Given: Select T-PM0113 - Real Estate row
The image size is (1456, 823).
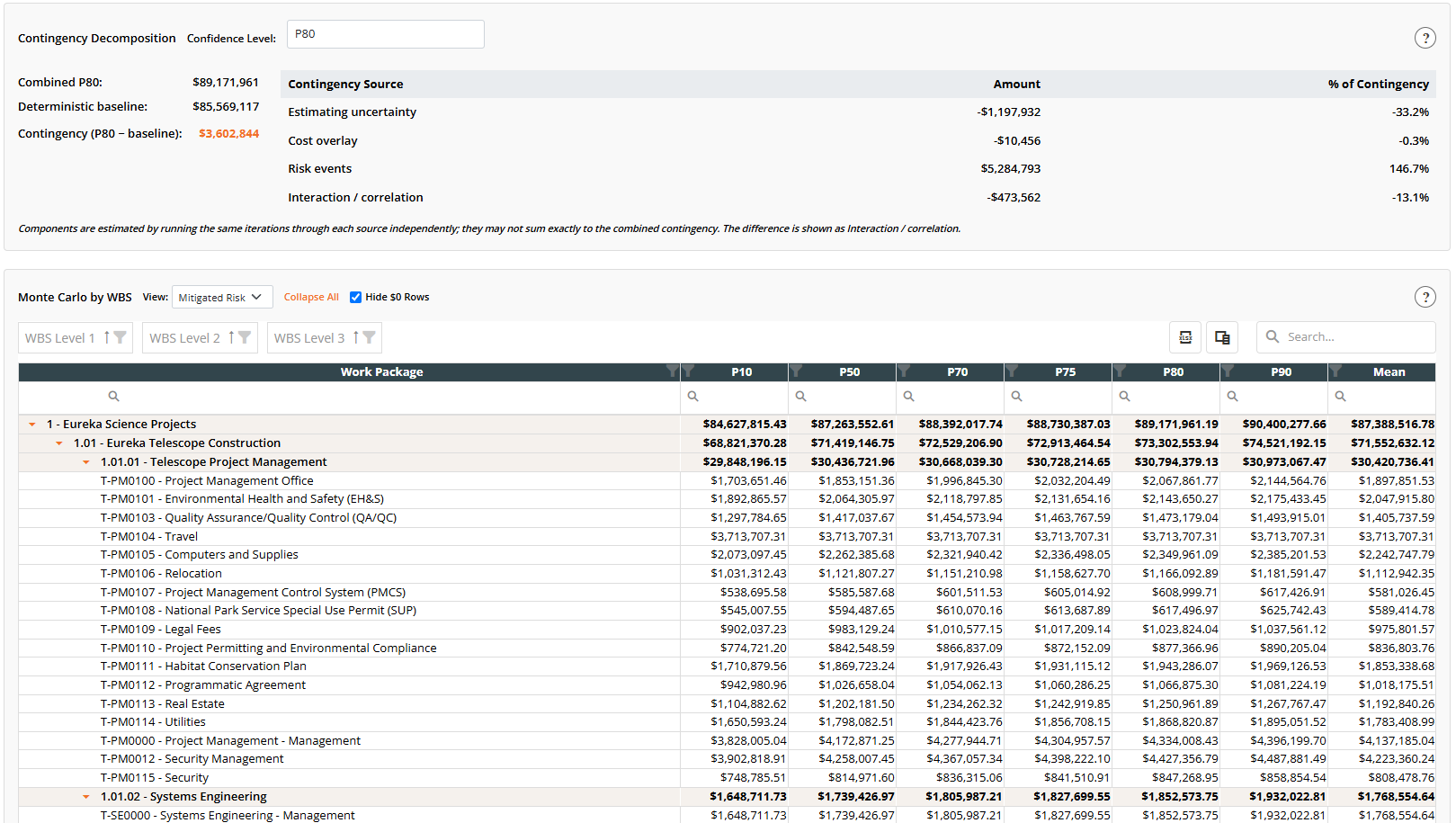Looking at the screenshot, I should click(727, 704).
